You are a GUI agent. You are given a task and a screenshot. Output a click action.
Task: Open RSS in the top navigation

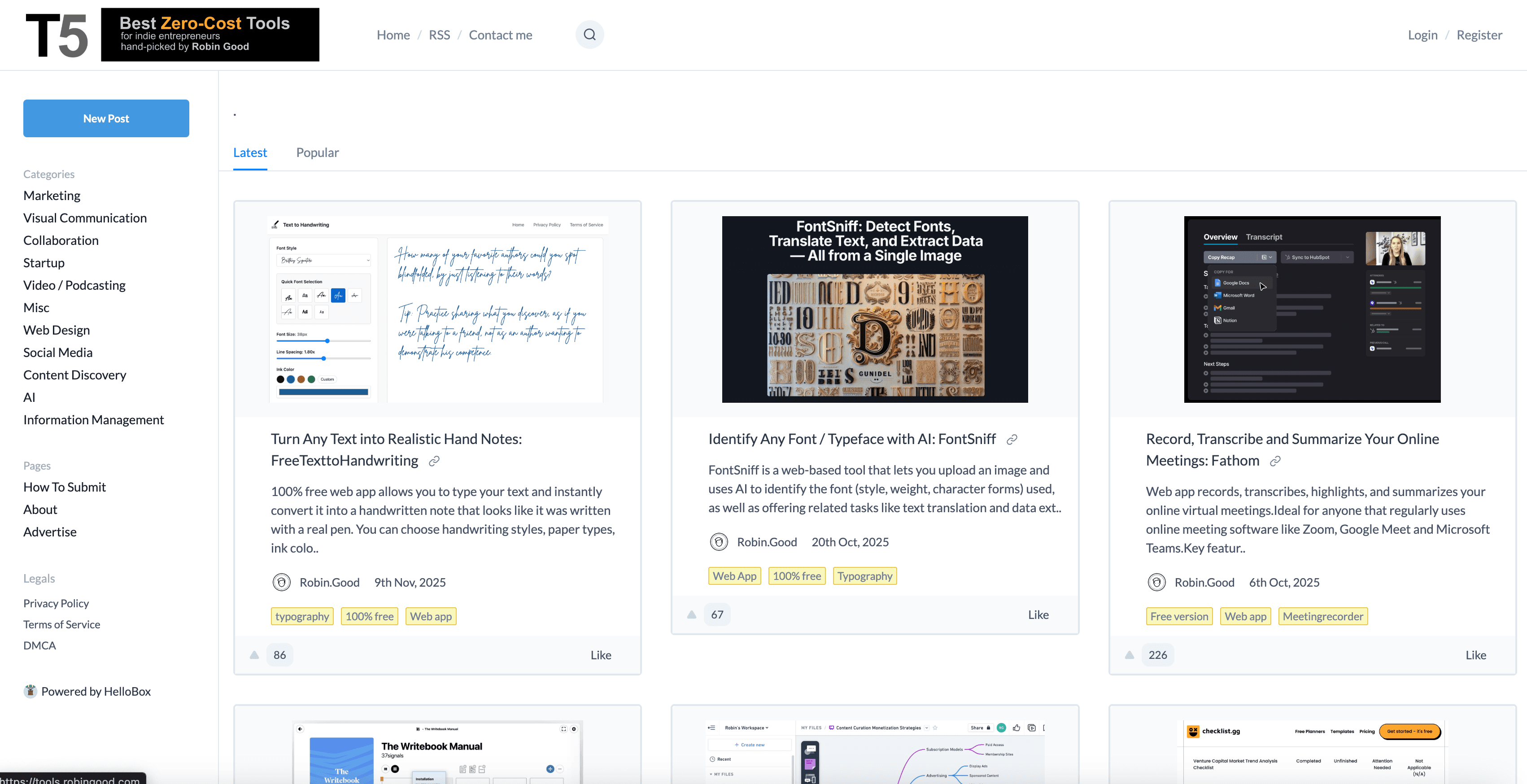coord(439,35)
